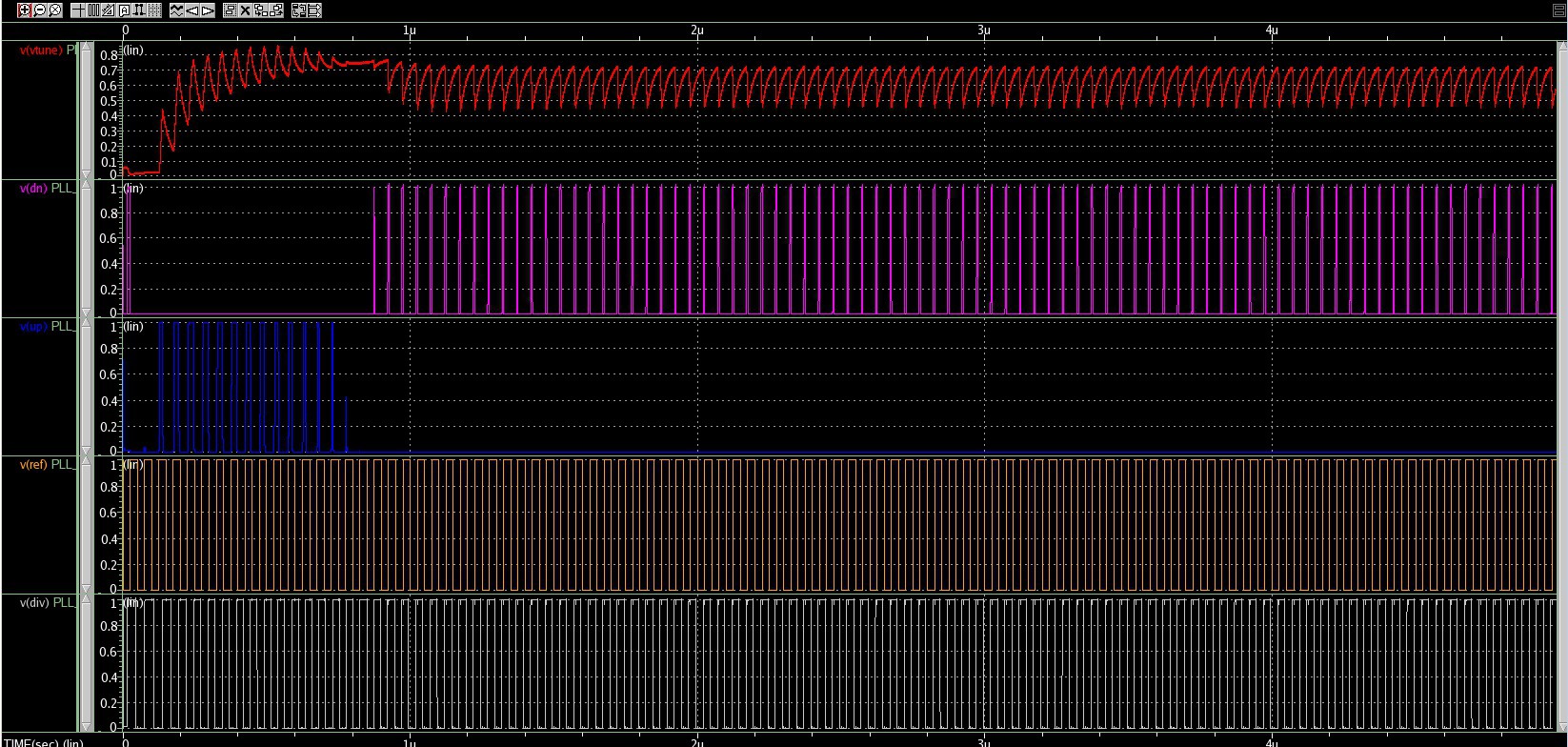This screenshot has width=1568, height=747.
Task: Open the measurement ruler triangle tool
Action: (109, 10)
